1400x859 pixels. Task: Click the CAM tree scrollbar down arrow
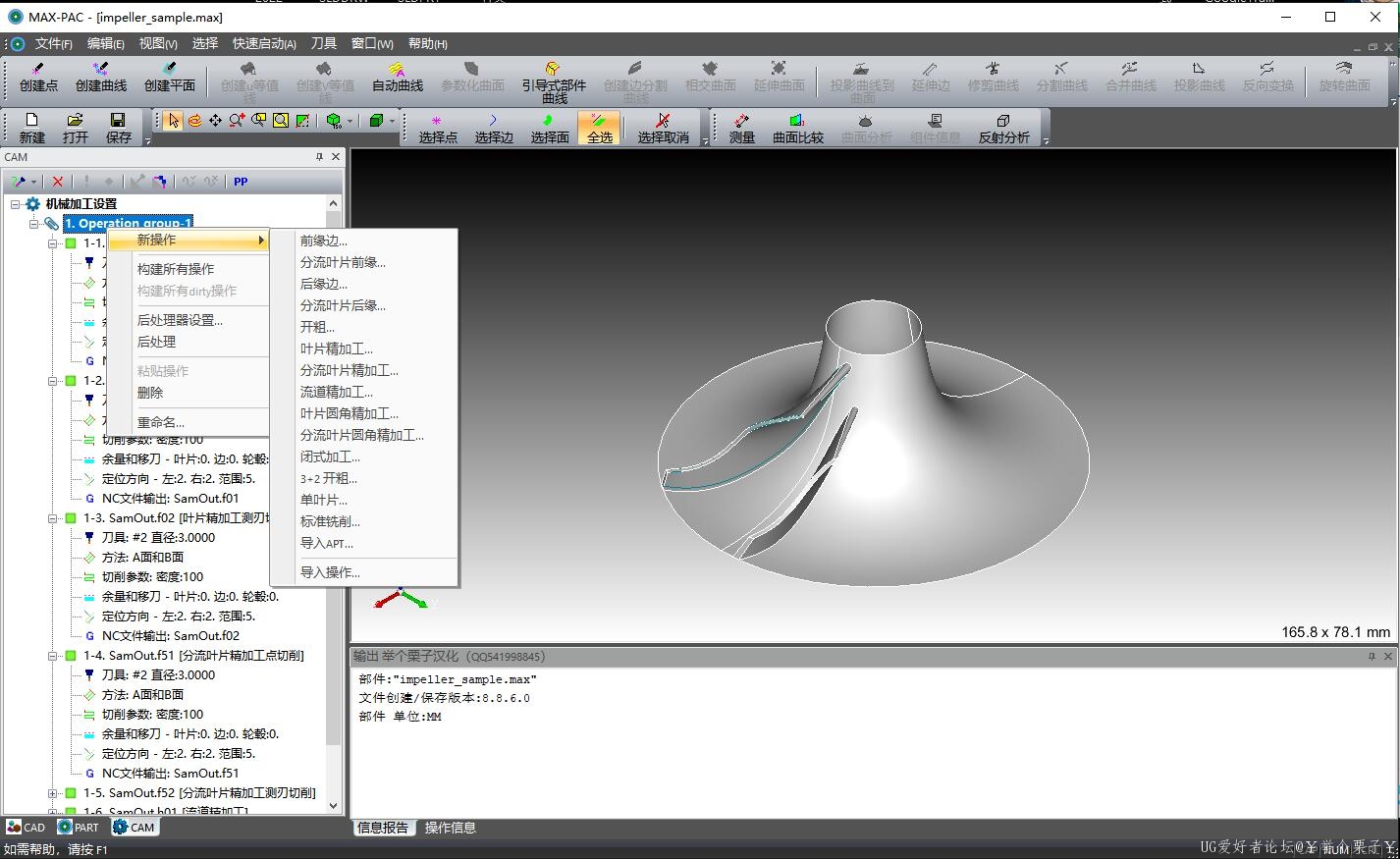pos(334,806)
